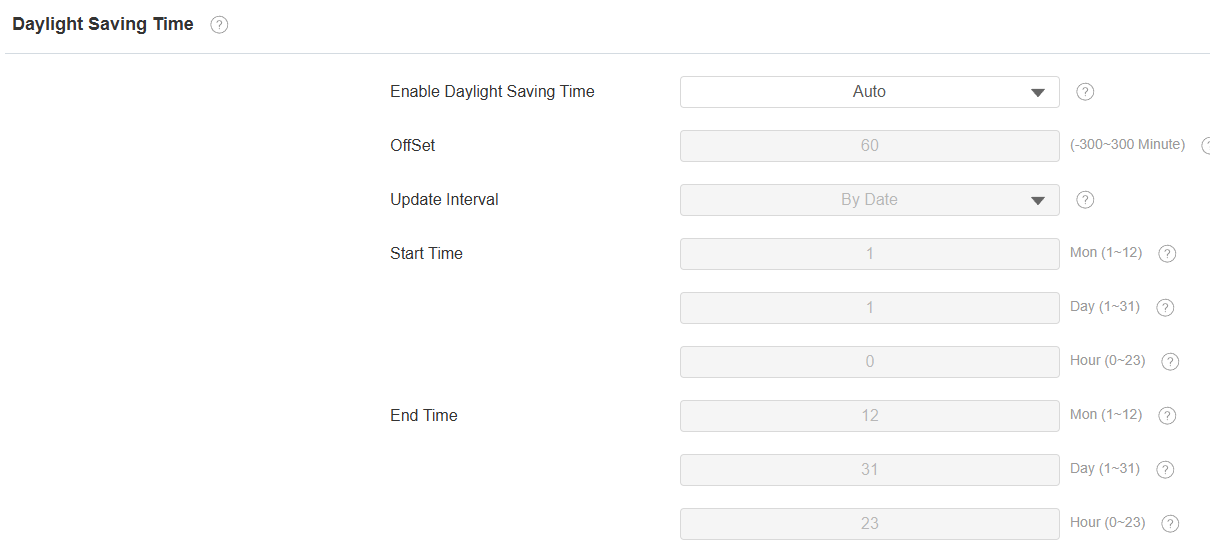The height and width of the screenshot is (559, 1210).
Task: Open the Enable Daylight Saving Time dropdown
Action: point(869,92)
